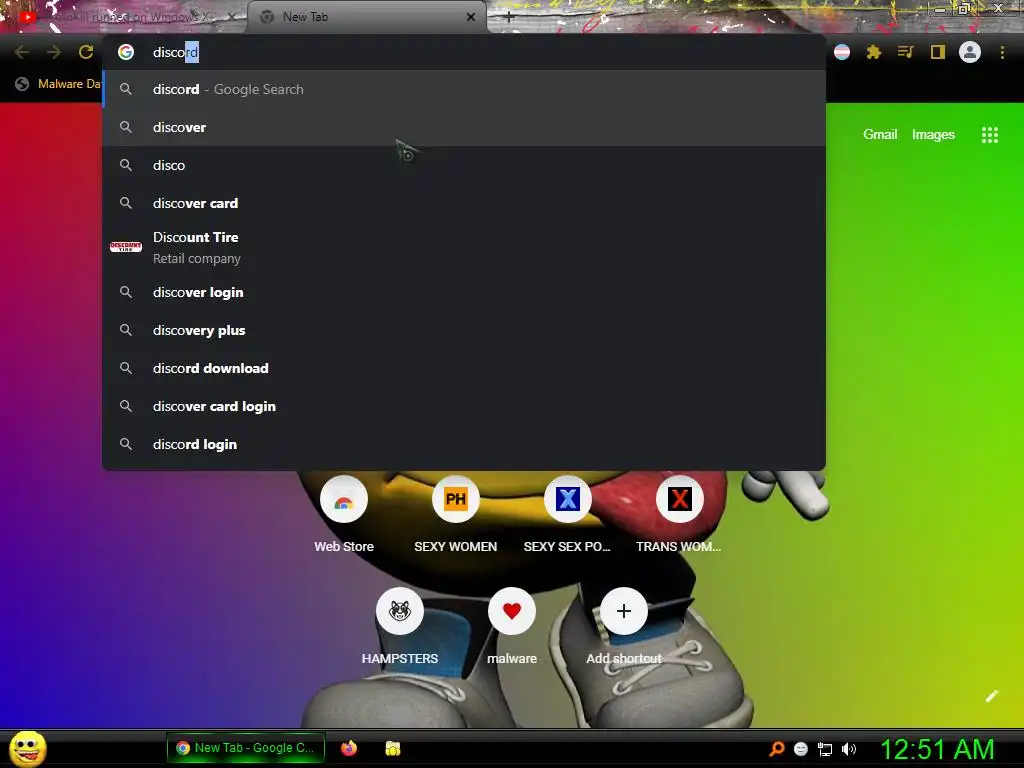
Task: Open the media control playlist icon
Action: 906,52
